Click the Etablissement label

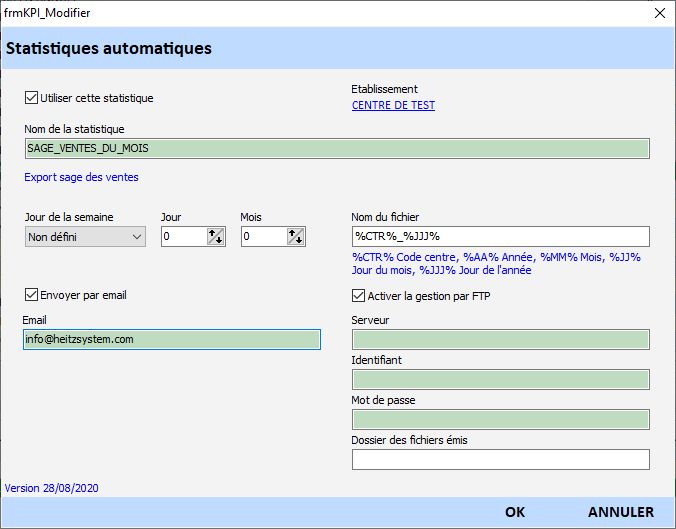point(384,89)
